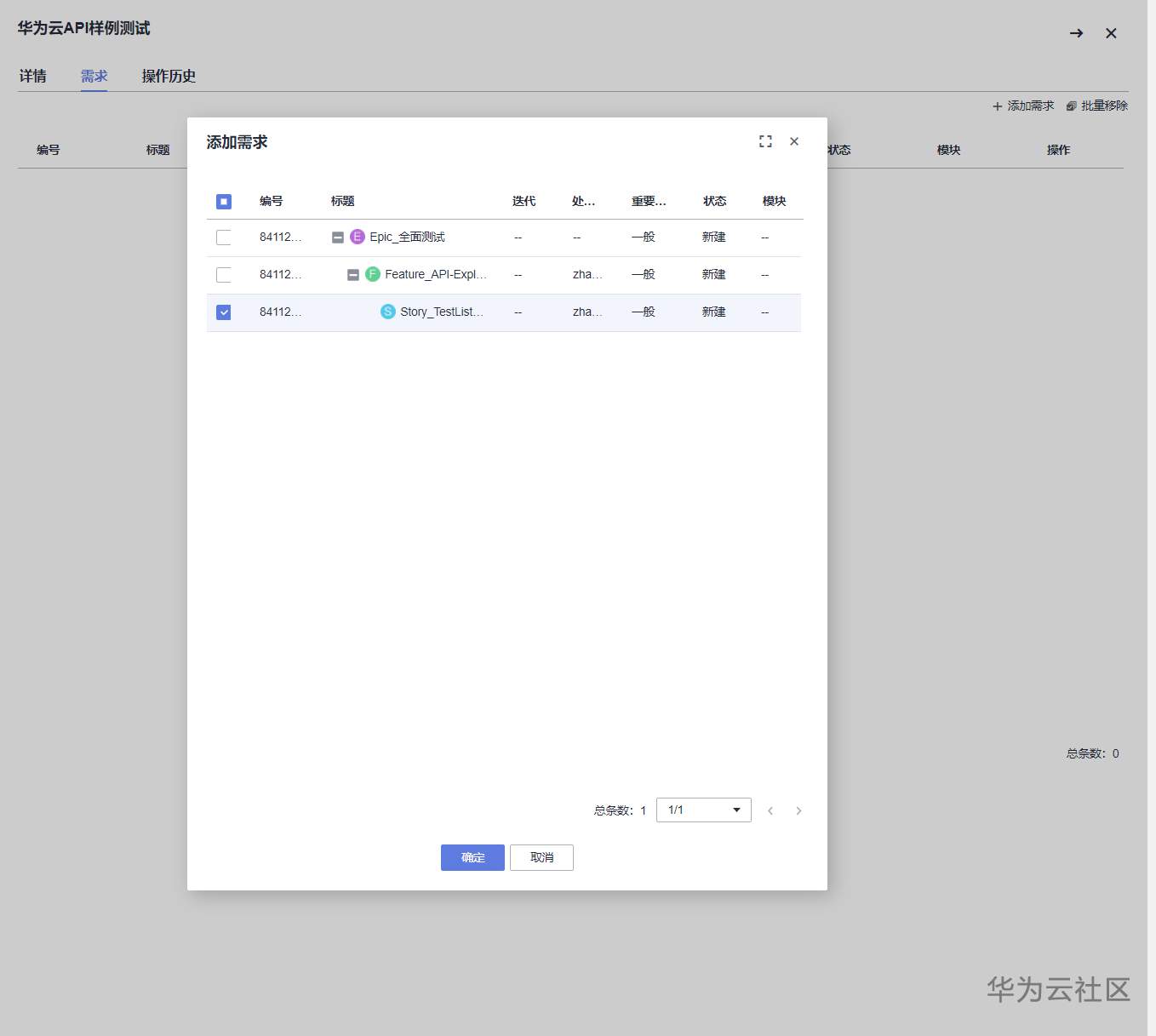Click the green Feature type icon
Viewport: 1156px width, 1036px height.
[373, 274]
